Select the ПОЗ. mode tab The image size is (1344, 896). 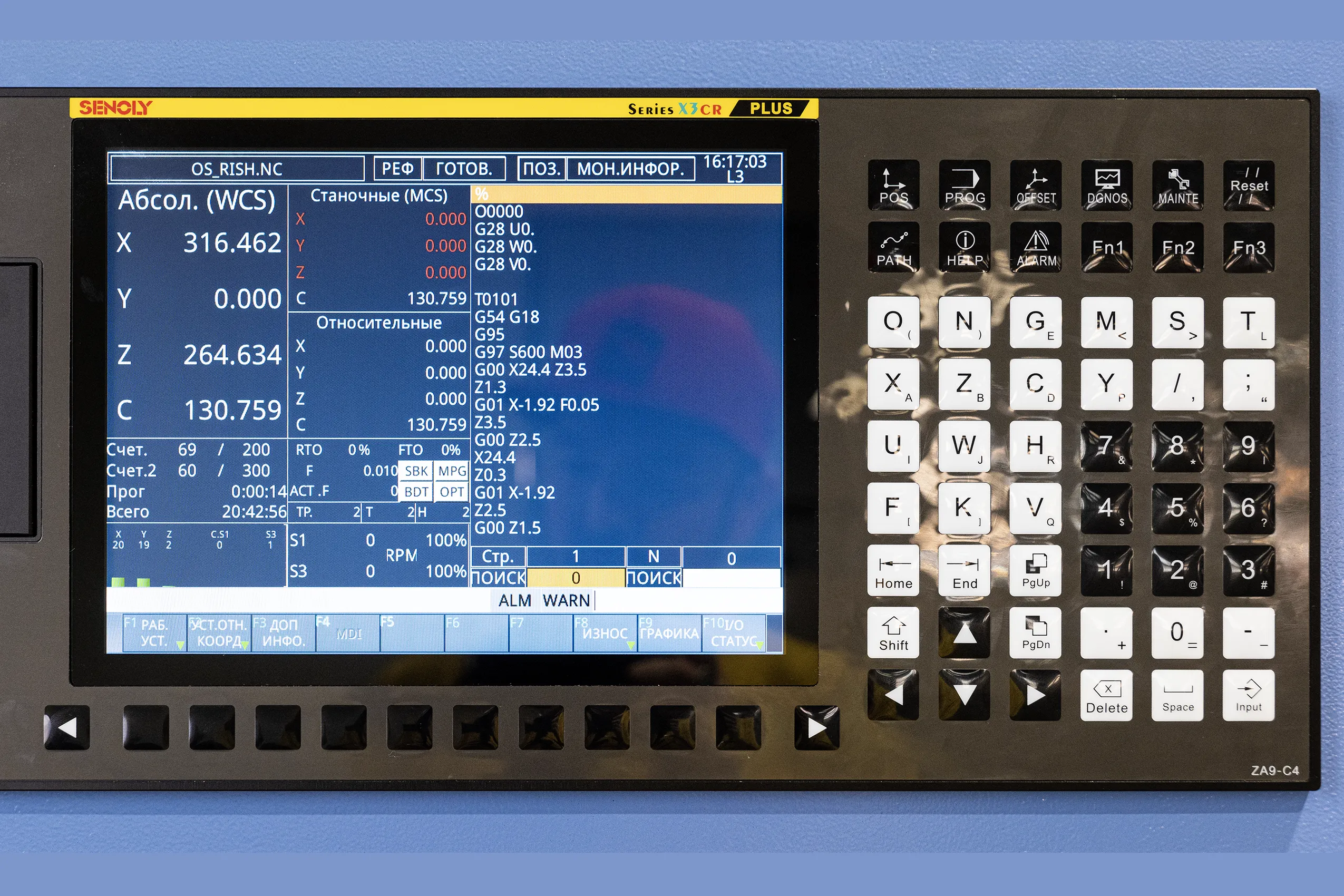pos(541,169)
